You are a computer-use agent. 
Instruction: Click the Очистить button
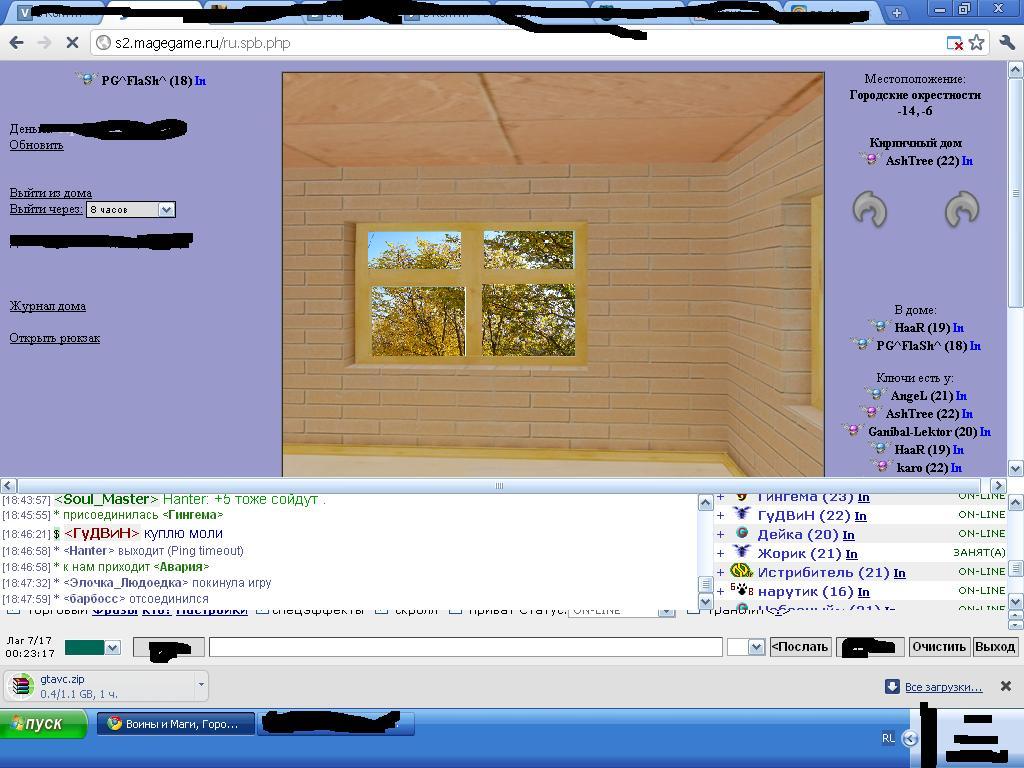click(x=938, y=647)
